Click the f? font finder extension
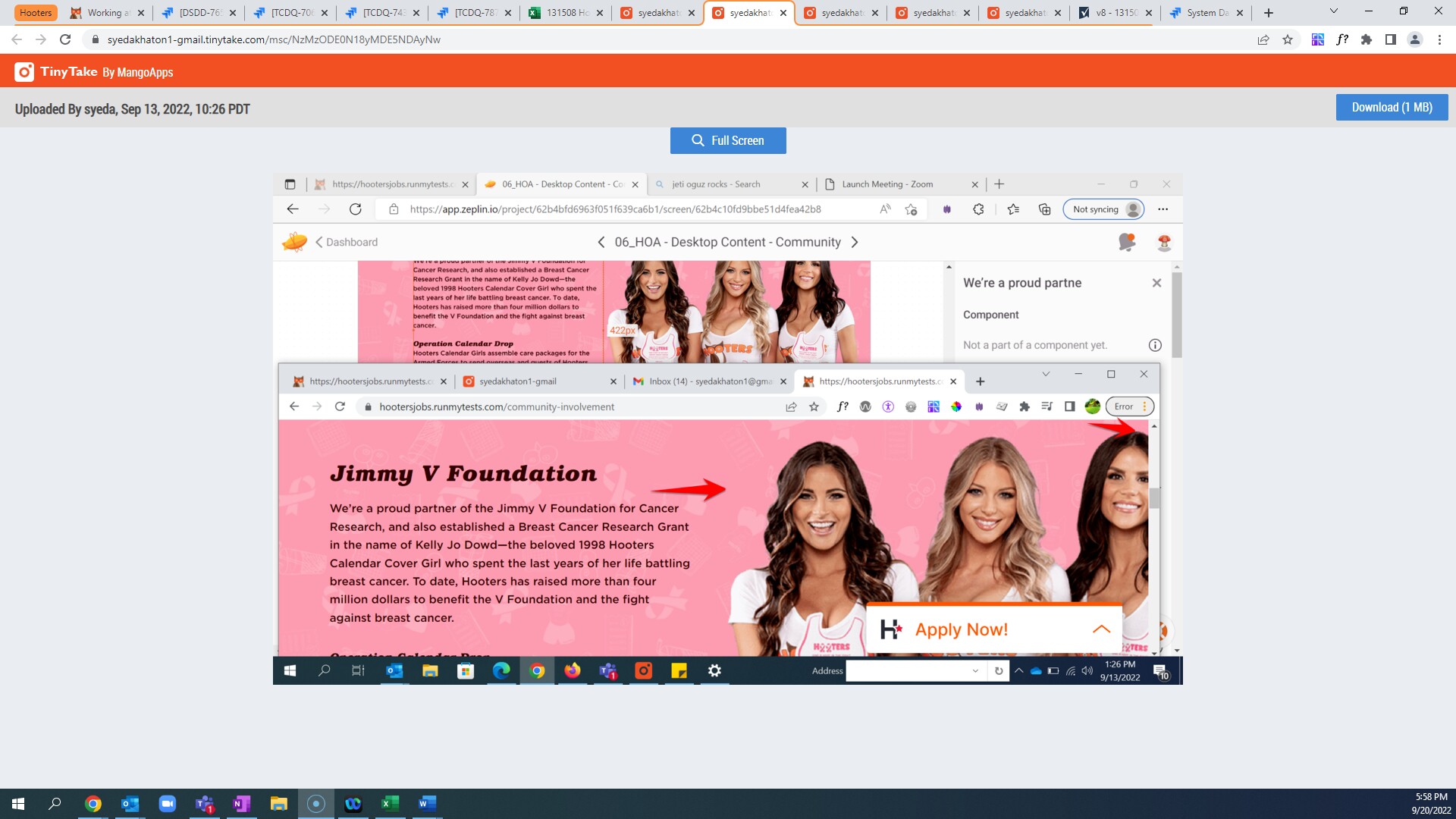Viewport: 1456px width, 819px height. point(1342,39)
